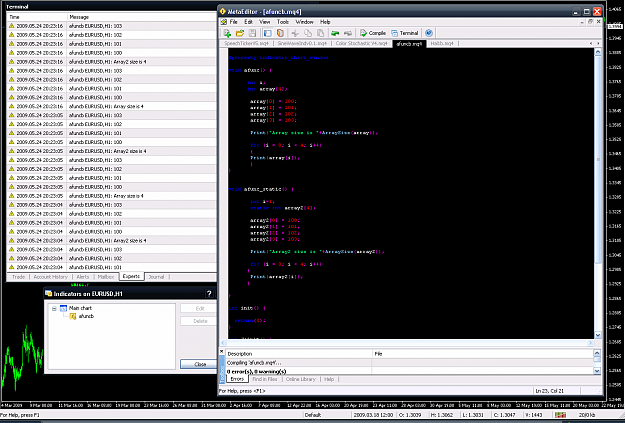625x423 pixels.
Task: Click the Edit button in Indicators dialog
Action: coord(199,309)
